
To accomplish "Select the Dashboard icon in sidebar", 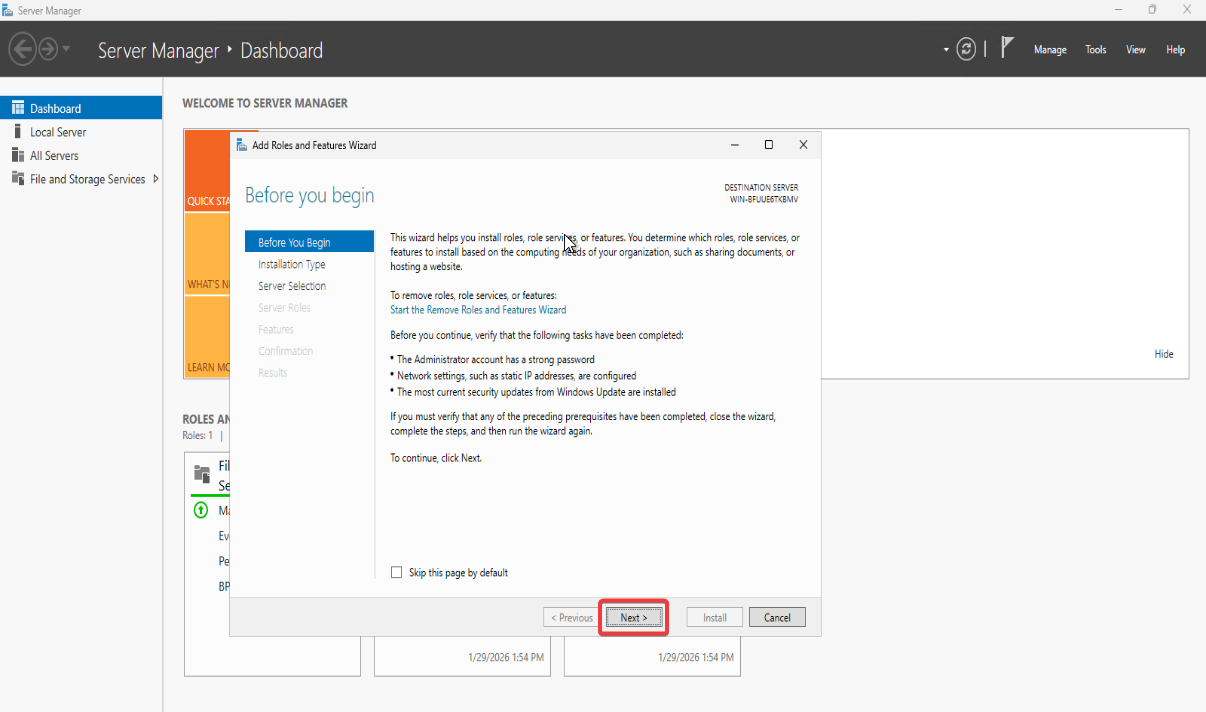I will click(17, 108).
